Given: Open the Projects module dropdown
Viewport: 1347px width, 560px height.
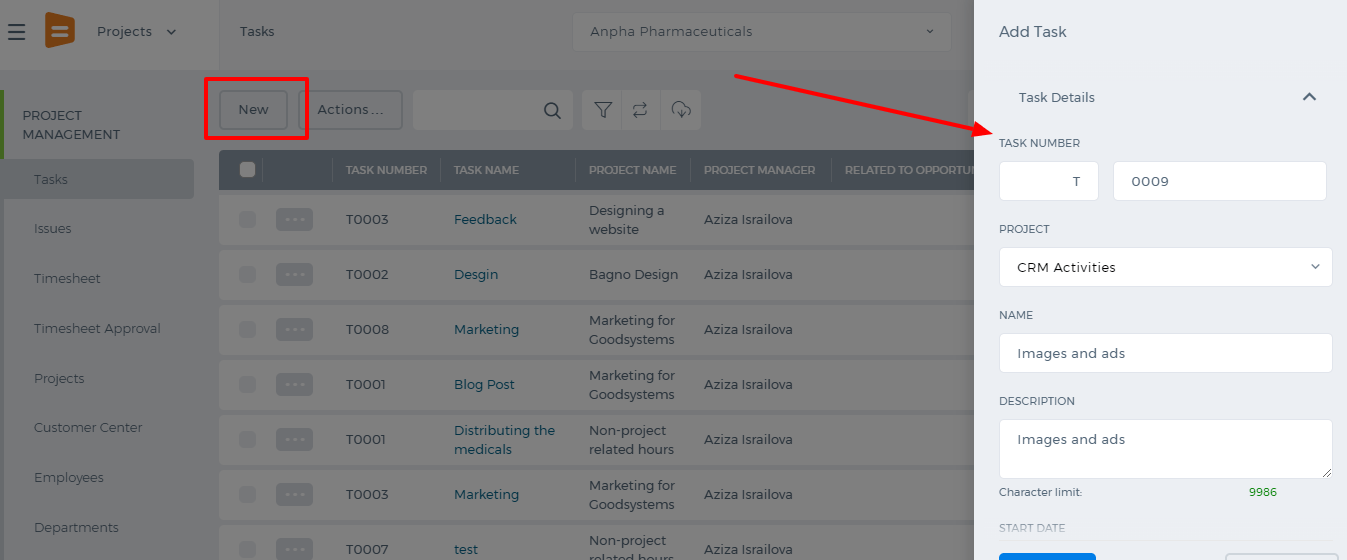Looking at the screenshot, I should 136,32.
